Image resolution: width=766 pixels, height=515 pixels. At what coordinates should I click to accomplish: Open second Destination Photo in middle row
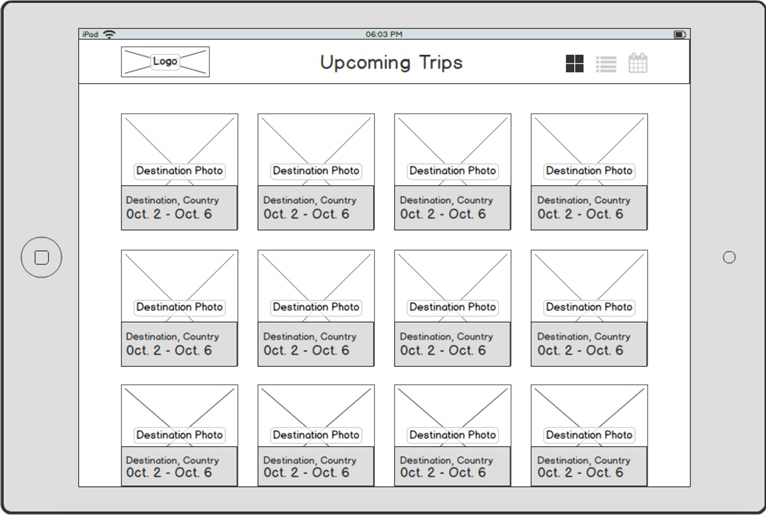tap(316, 286)
